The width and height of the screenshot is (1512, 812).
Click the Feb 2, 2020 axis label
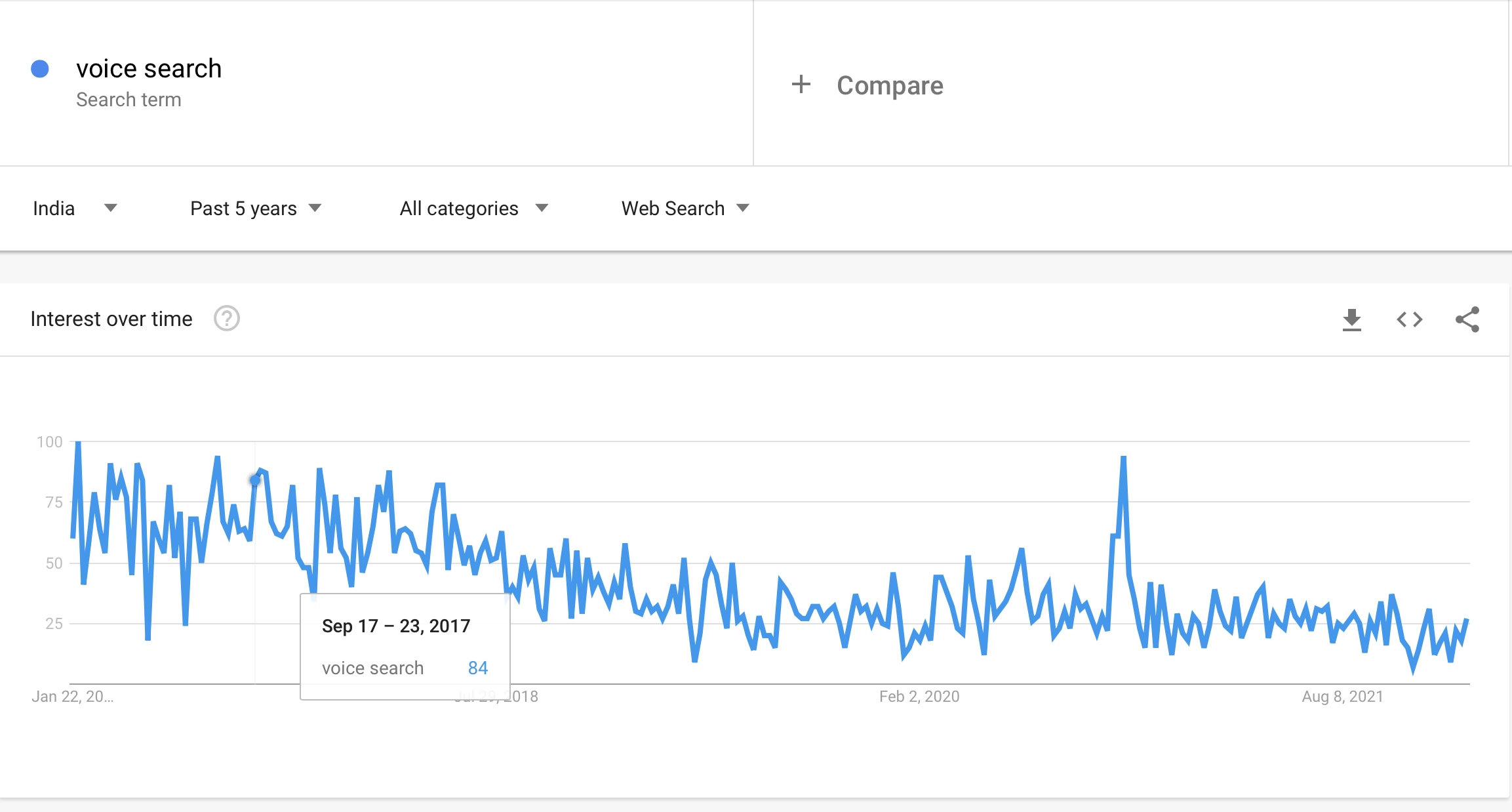[919, 697]
